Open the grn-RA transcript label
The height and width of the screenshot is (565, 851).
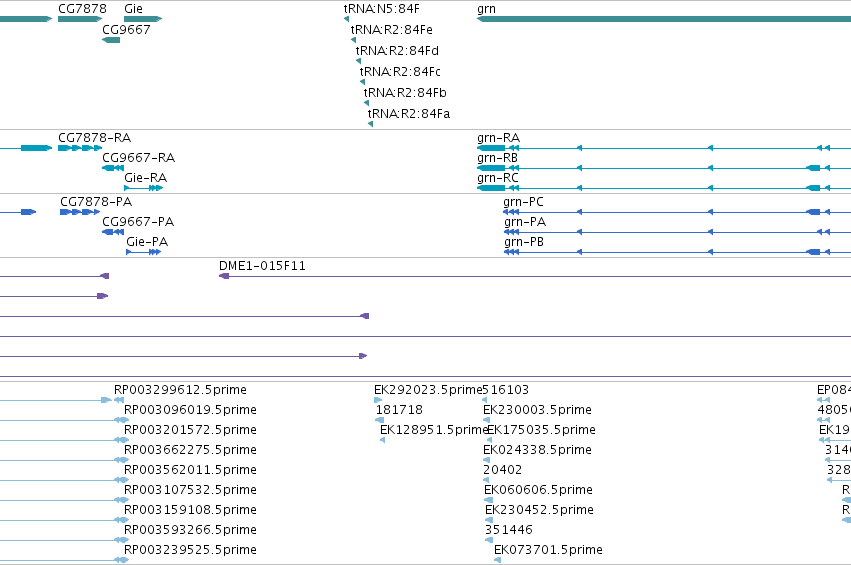498,137
